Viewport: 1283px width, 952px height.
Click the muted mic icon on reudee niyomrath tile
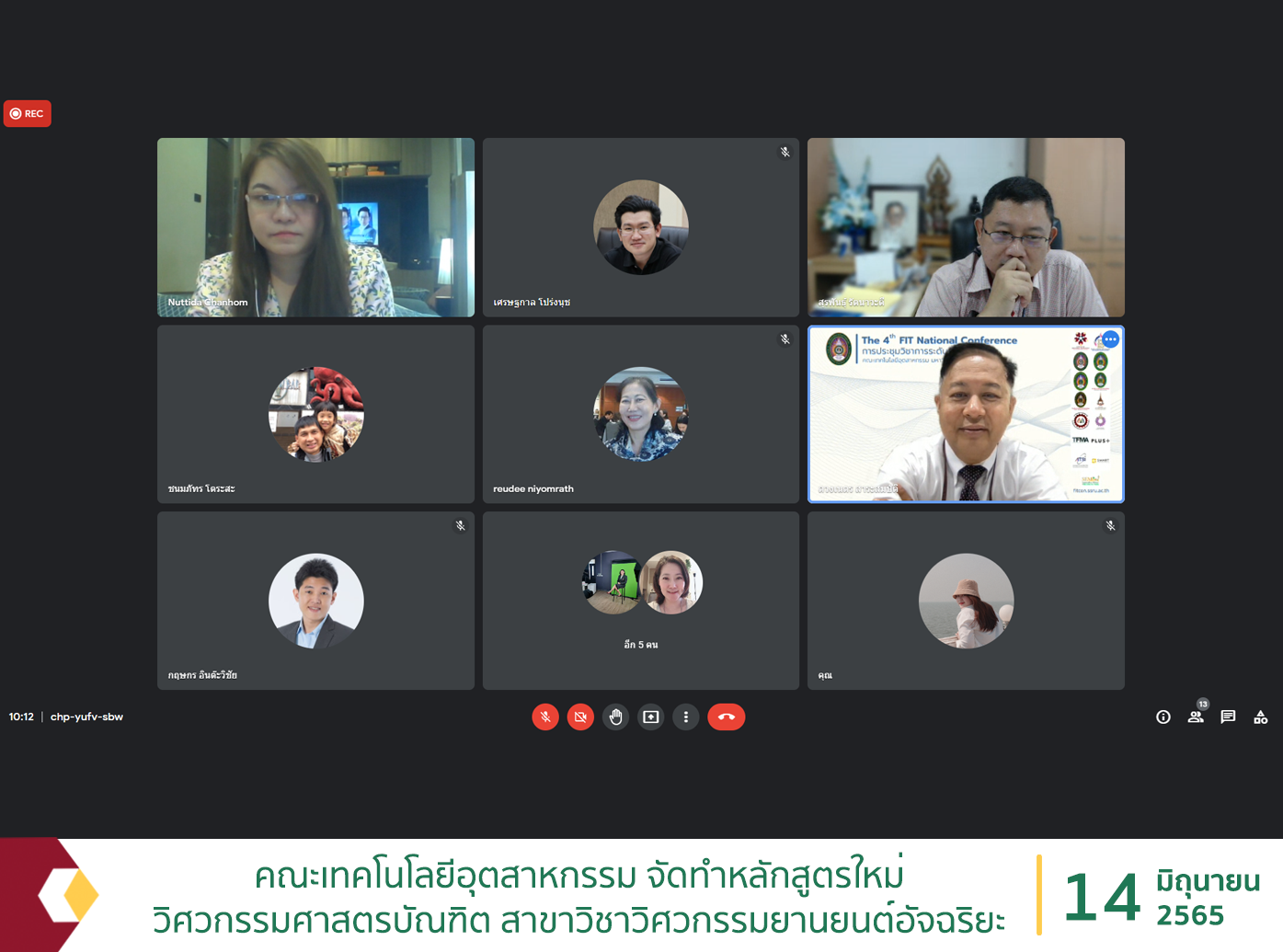point(785,339)
